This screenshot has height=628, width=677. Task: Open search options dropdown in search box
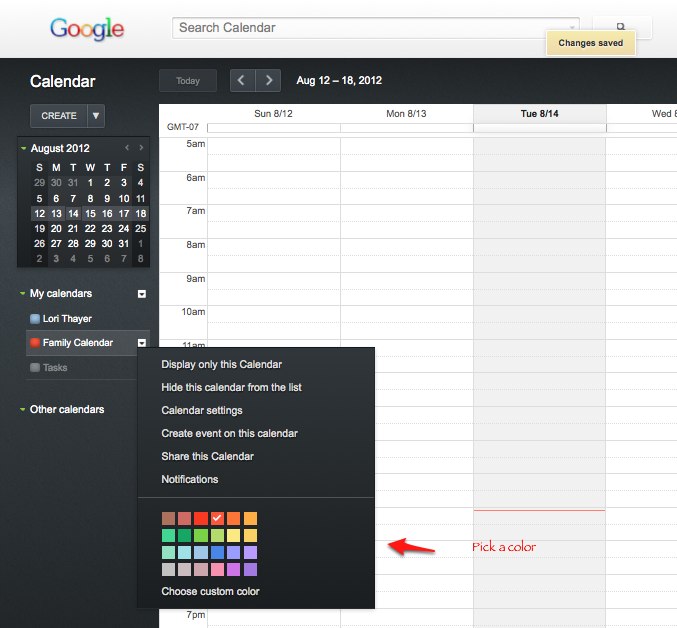[x=572, y=27]
